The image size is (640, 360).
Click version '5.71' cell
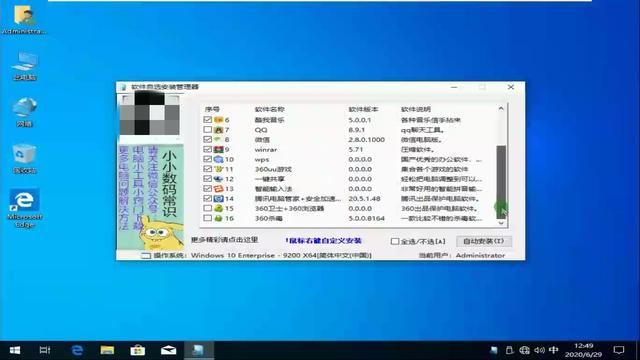356,149
